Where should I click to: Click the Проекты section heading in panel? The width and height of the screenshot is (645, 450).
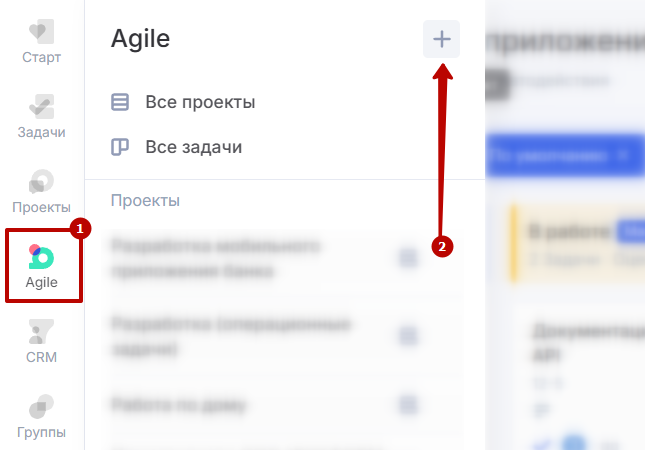click(145, 201)
